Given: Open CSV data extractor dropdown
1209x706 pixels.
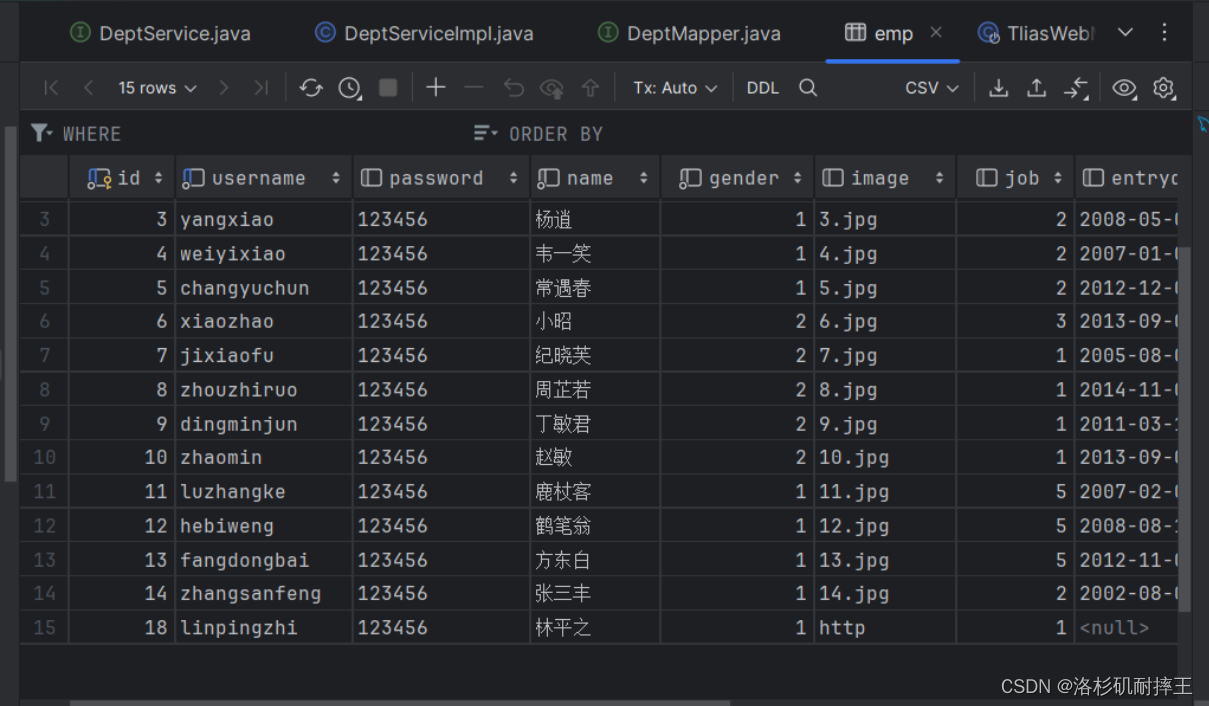Looking at the screenshot, I should 932,88.
